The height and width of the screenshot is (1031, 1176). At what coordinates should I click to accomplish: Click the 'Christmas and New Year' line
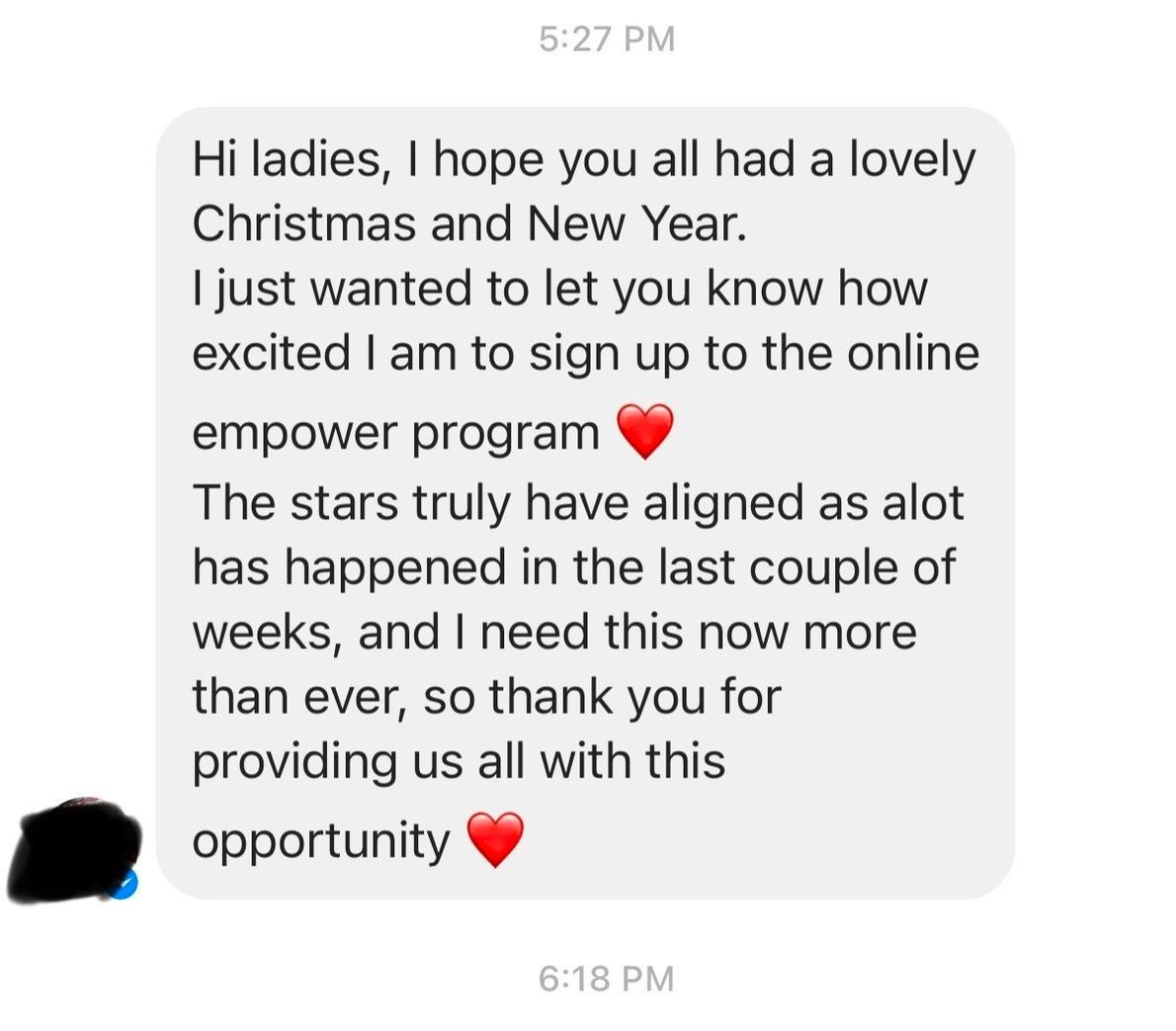pos(469,223)
